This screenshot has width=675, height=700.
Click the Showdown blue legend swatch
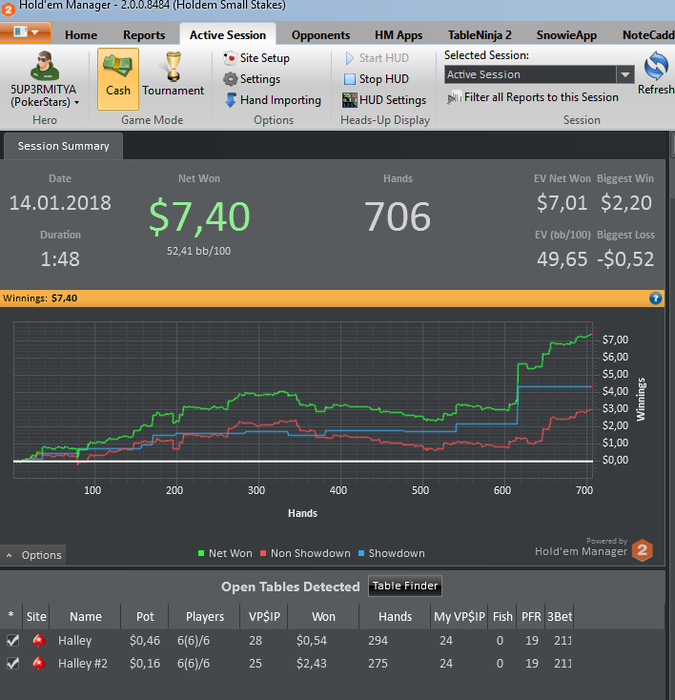361,553
